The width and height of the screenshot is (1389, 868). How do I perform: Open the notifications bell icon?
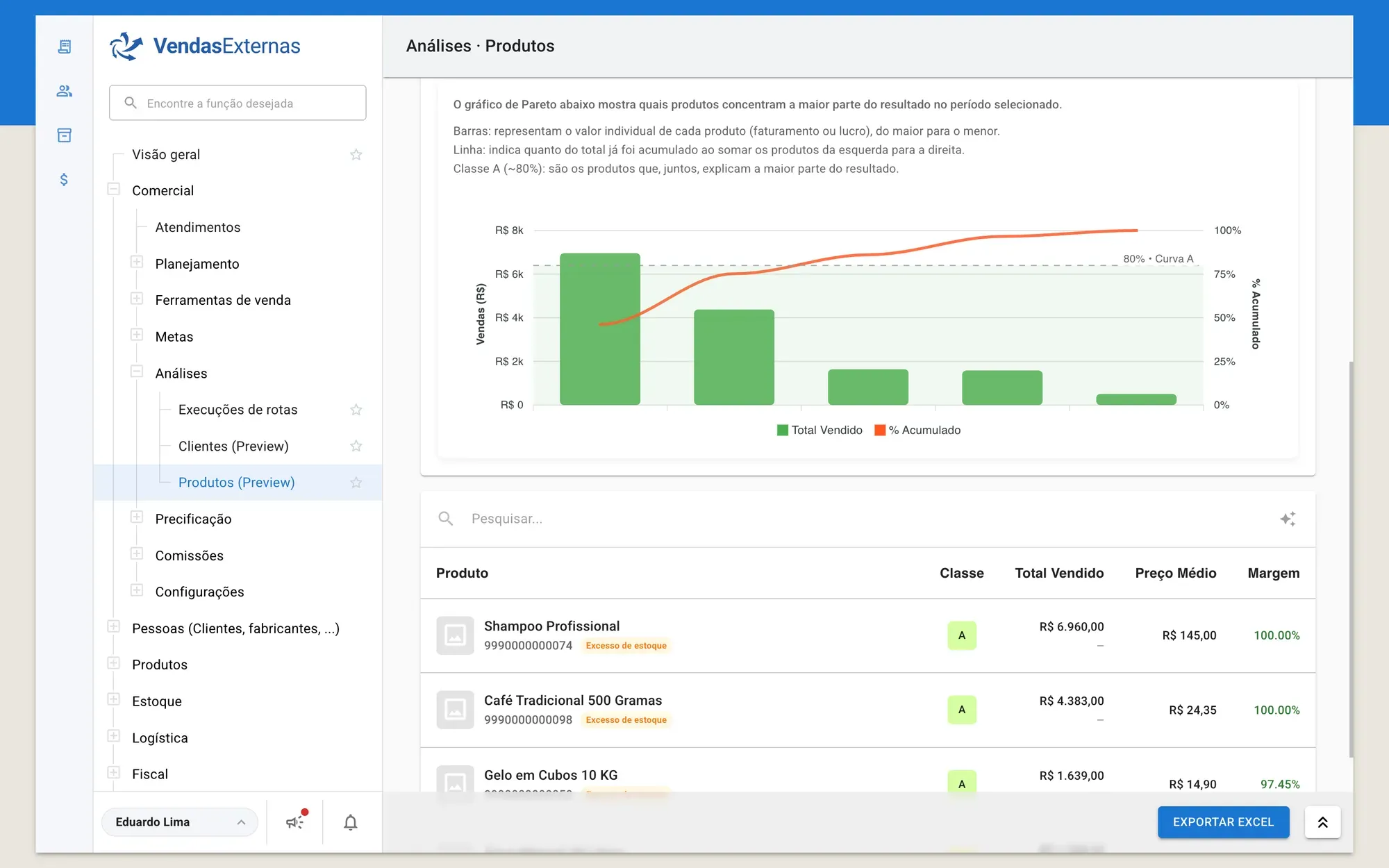click(351, 822)
